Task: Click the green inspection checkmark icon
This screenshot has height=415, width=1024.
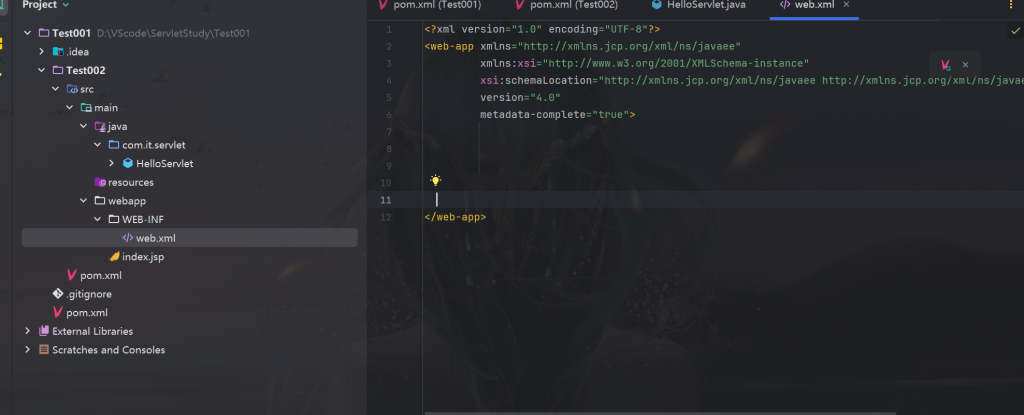Action: [1015, 31]
